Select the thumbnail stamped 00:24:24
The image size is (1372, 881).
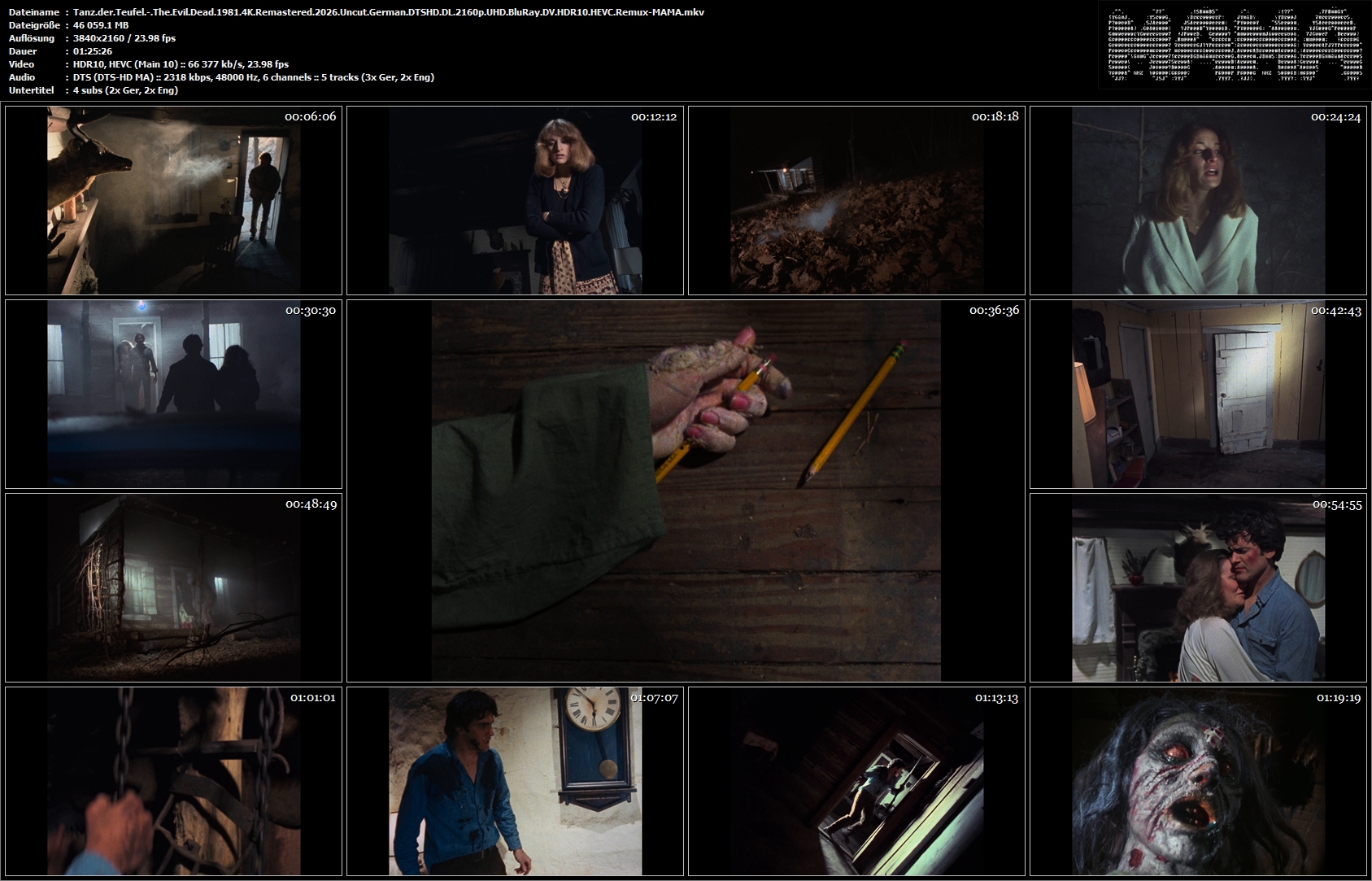pos(1198,200)
